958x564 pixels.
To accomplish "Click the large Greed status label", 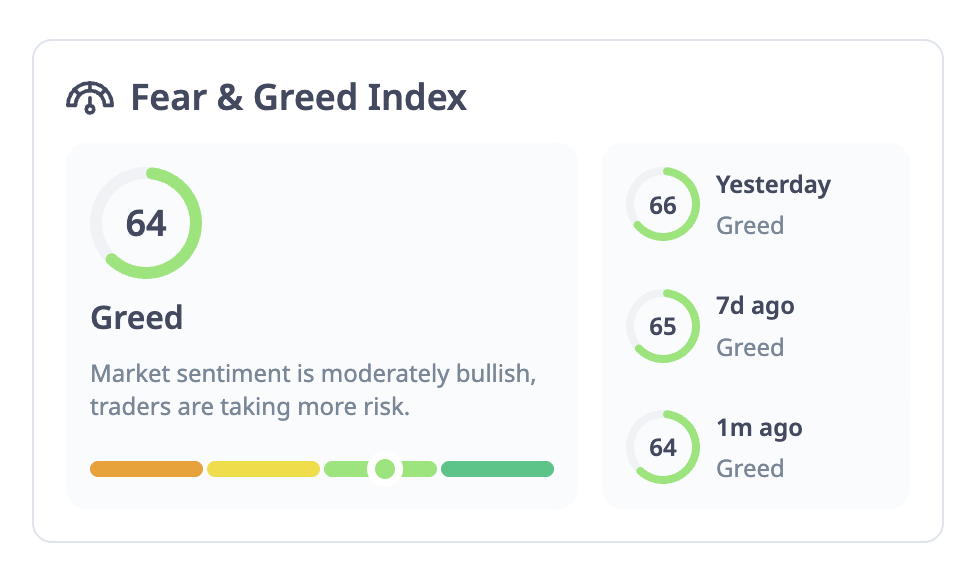I will pyautogui.click(x=137, y=318).
